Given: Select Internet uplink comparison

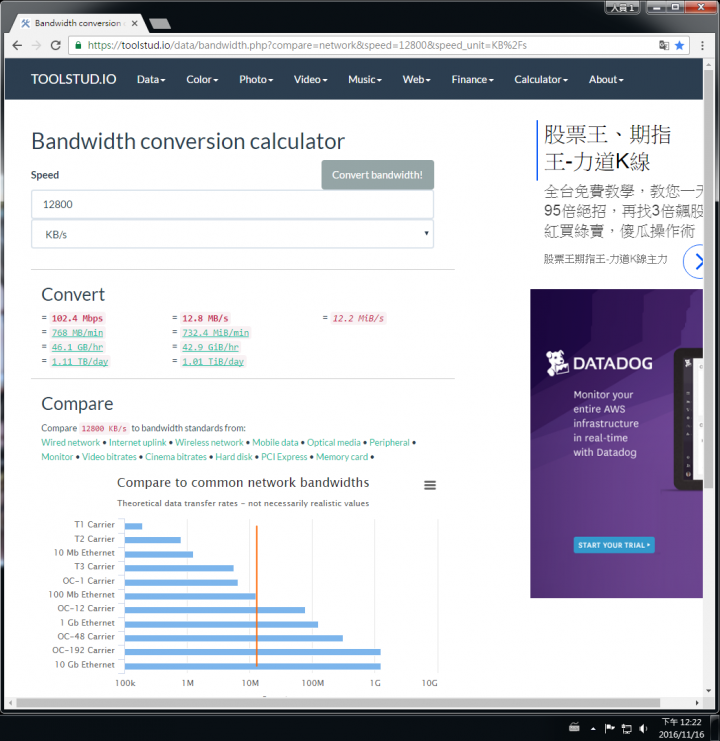Looking at the screenshot, I should [137, 442].
